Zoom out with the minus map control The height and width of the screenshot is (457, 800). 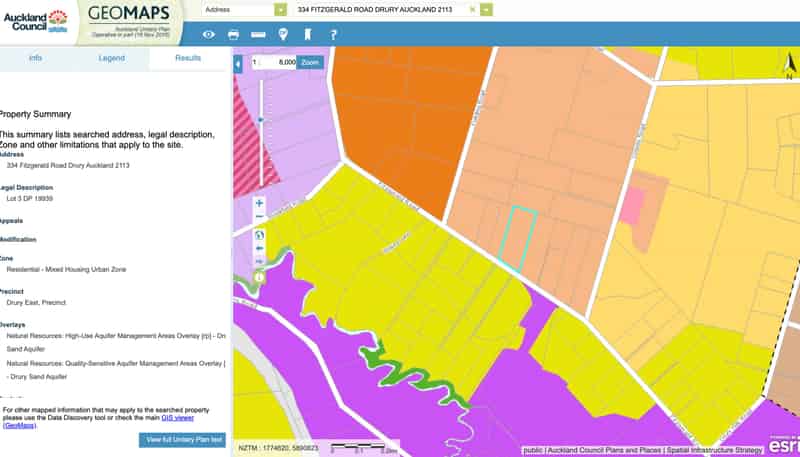(x=260, y=216)
